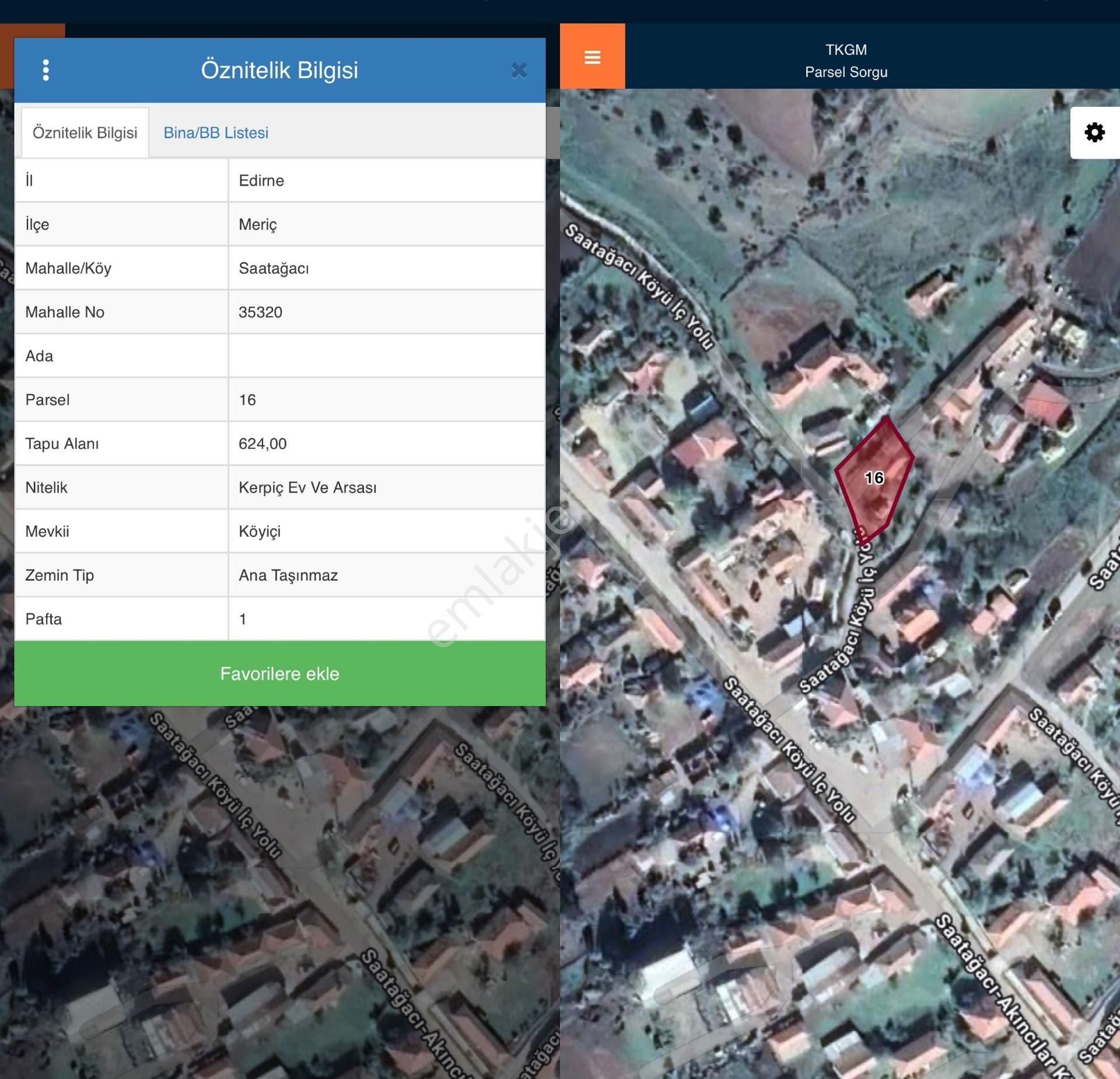Open map settings gear icon
Viewport: 1120px width, 1079px height.
1094,132
